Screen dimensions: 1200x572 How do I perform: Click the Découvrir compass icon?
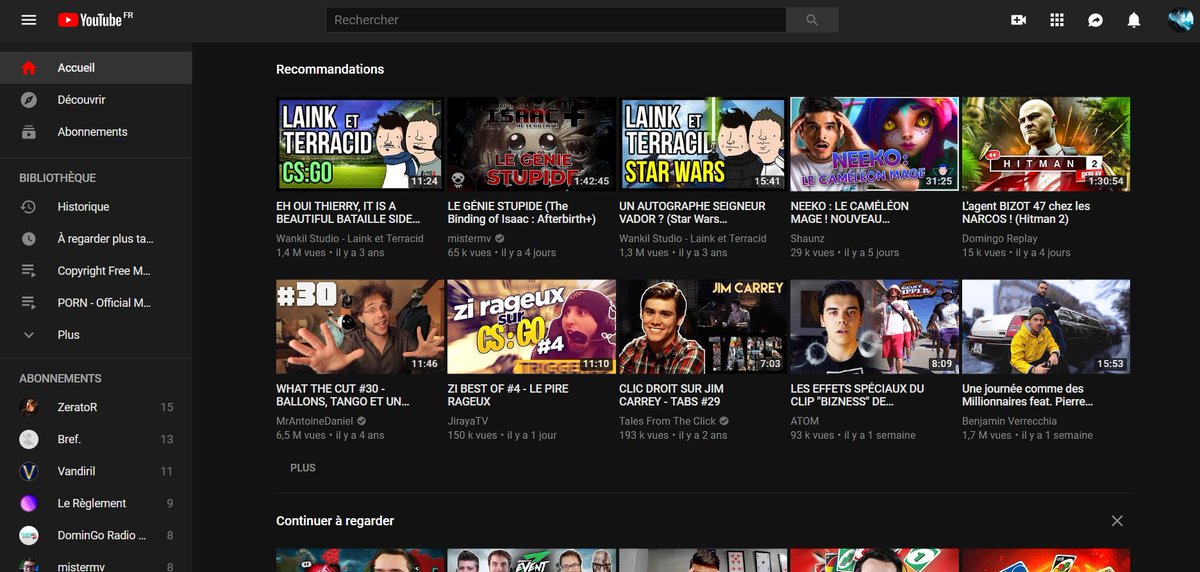tap(29, 100)
